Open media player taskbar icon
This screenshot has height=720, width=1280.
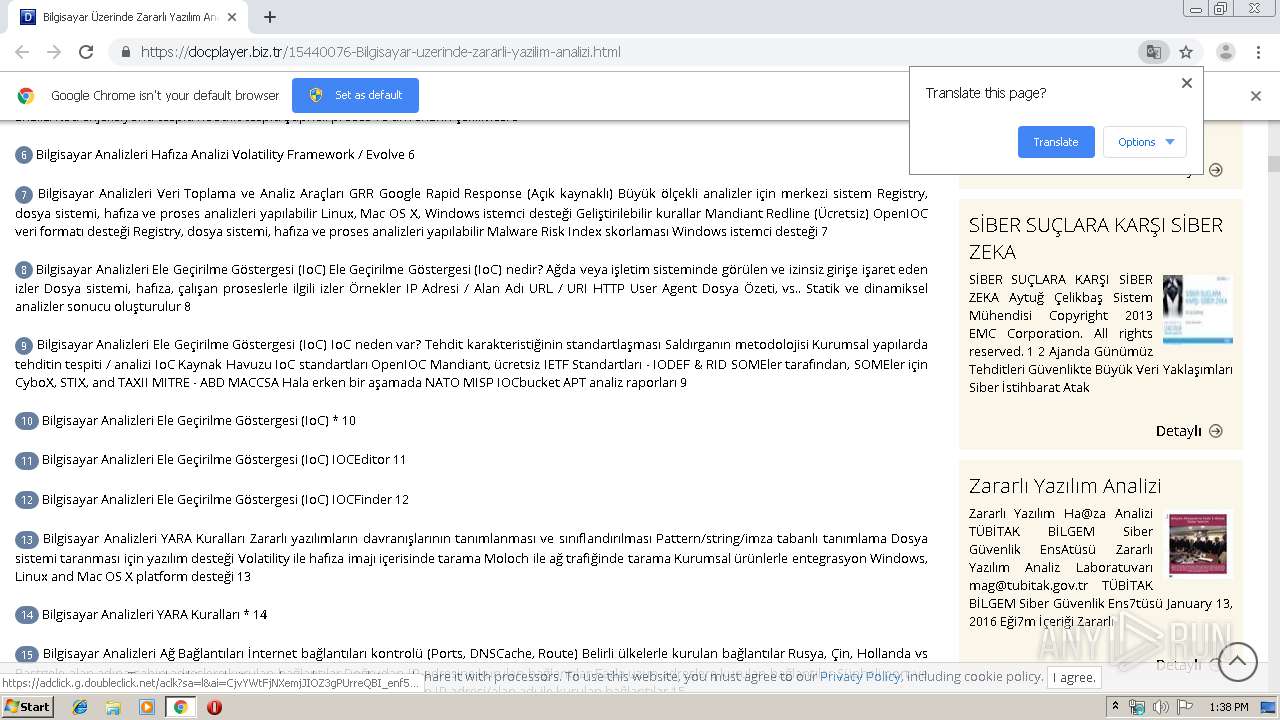(x=147, y=707)
